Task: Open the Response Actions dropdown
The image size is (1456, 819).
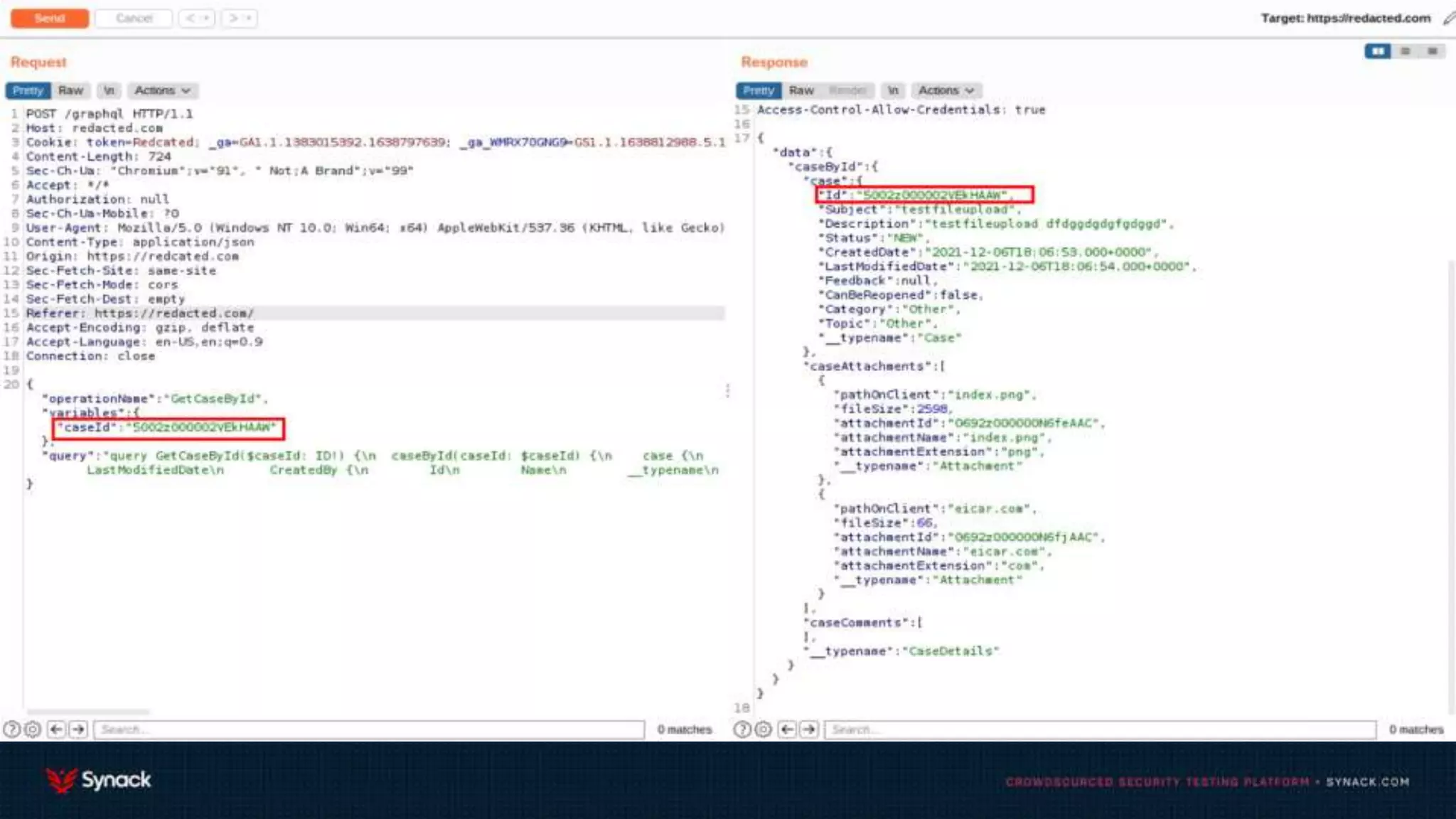Action: [x=946, y=90]
